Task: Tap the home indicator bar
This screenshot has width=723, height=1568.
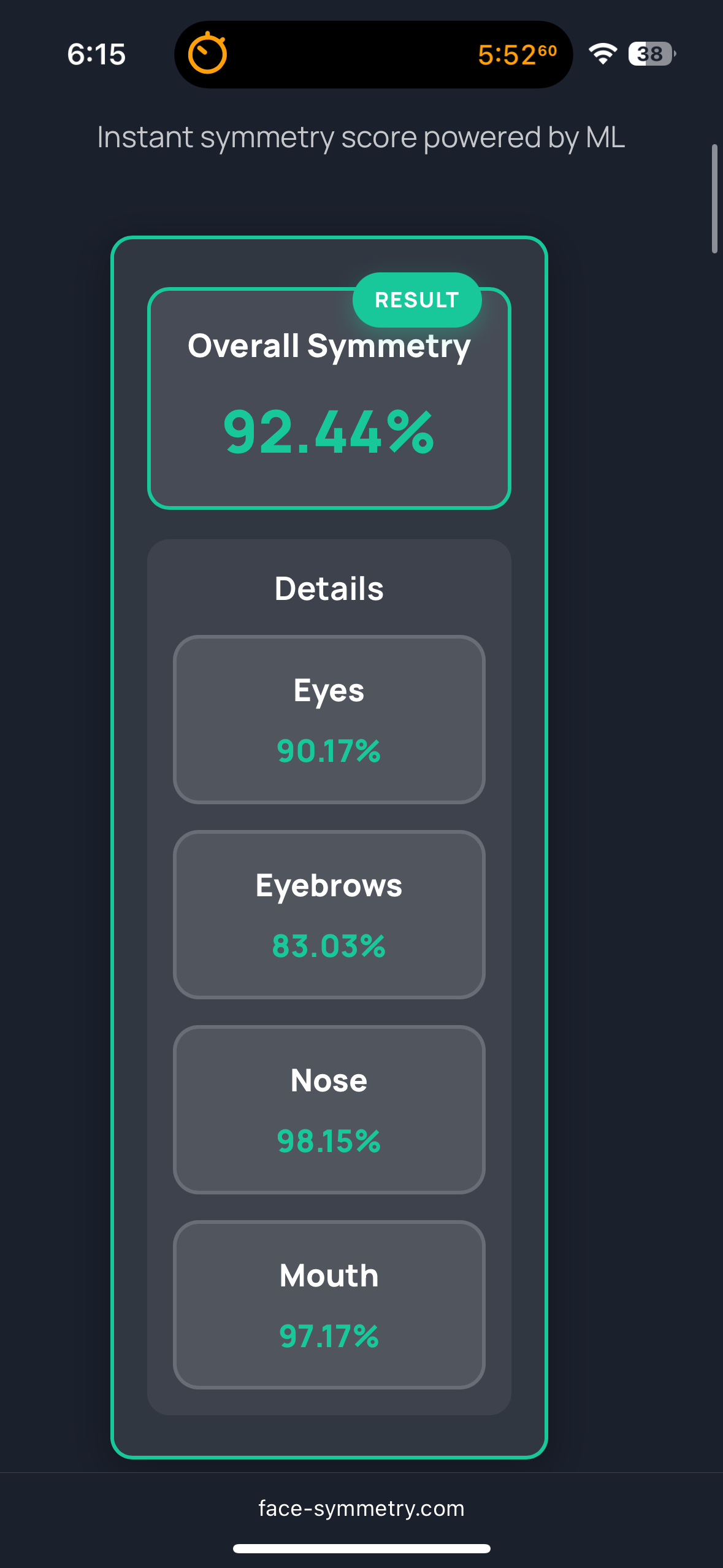Action: click(361, 1548)
